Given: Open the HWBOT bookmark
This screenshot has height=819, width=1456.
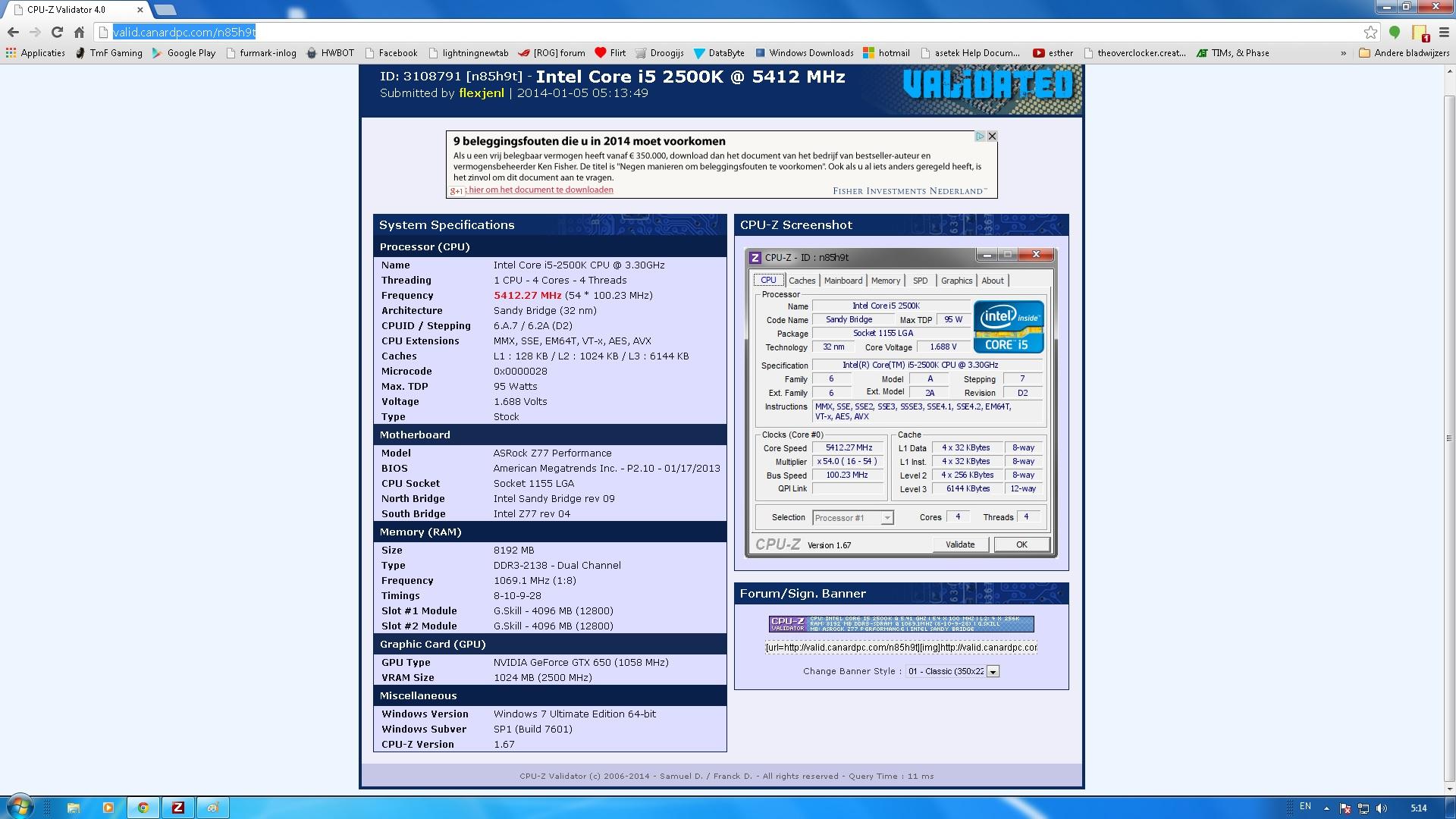Looking at the screenshot, I should [330, 53].
